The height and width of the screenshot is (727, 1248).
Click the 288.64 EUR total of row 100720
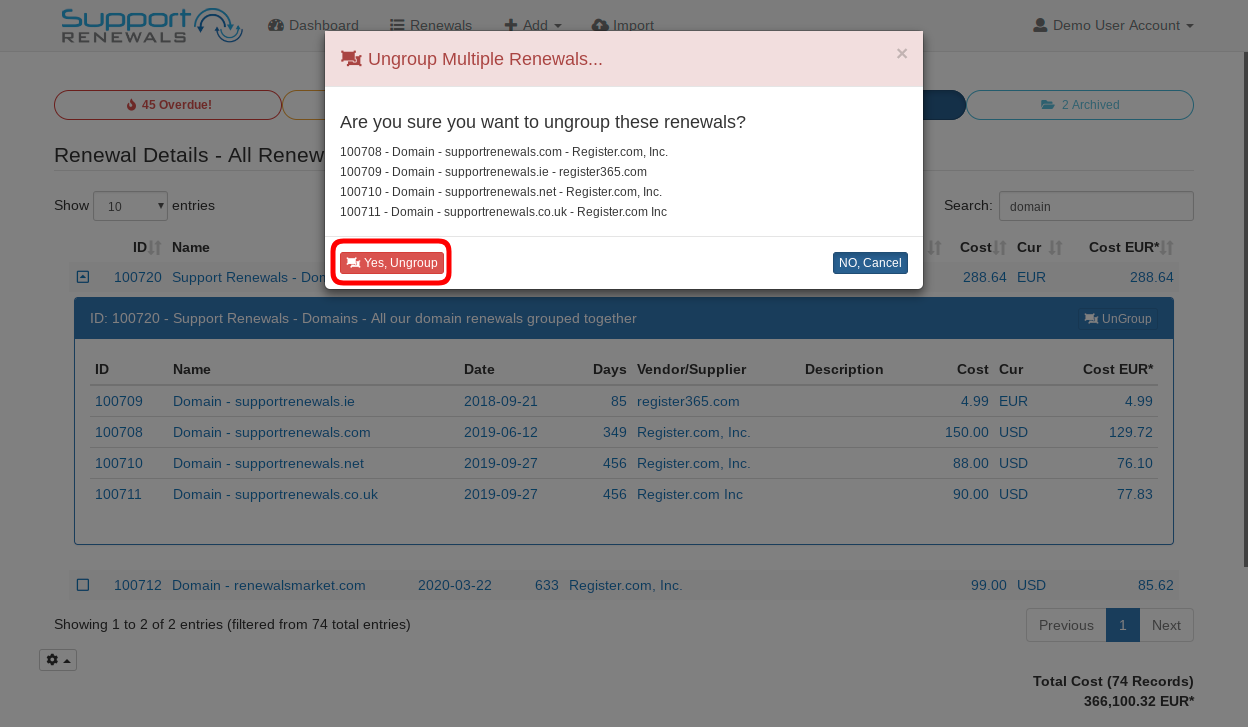click(x=1152, y=277)
